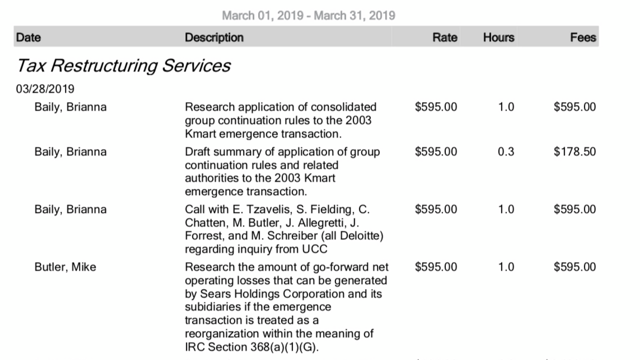640x360 pixels.
Task: Click the IRC Section 368(a)(1)(G) text
Action: pos(251,347)
